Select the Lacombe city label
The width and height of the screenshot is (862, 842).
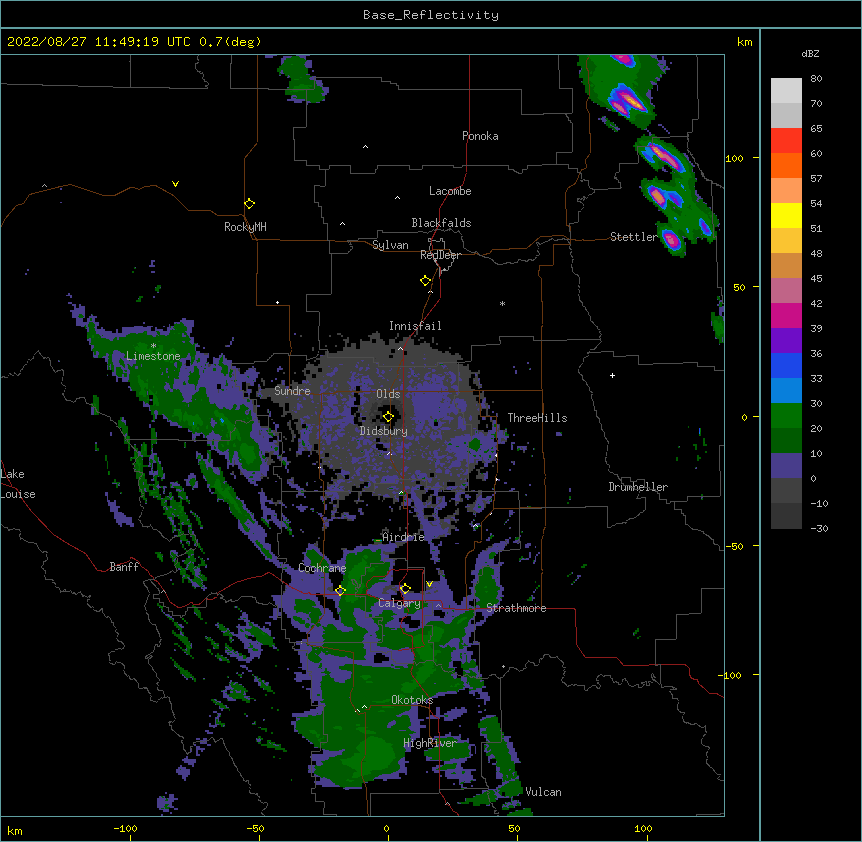point(450,191)
